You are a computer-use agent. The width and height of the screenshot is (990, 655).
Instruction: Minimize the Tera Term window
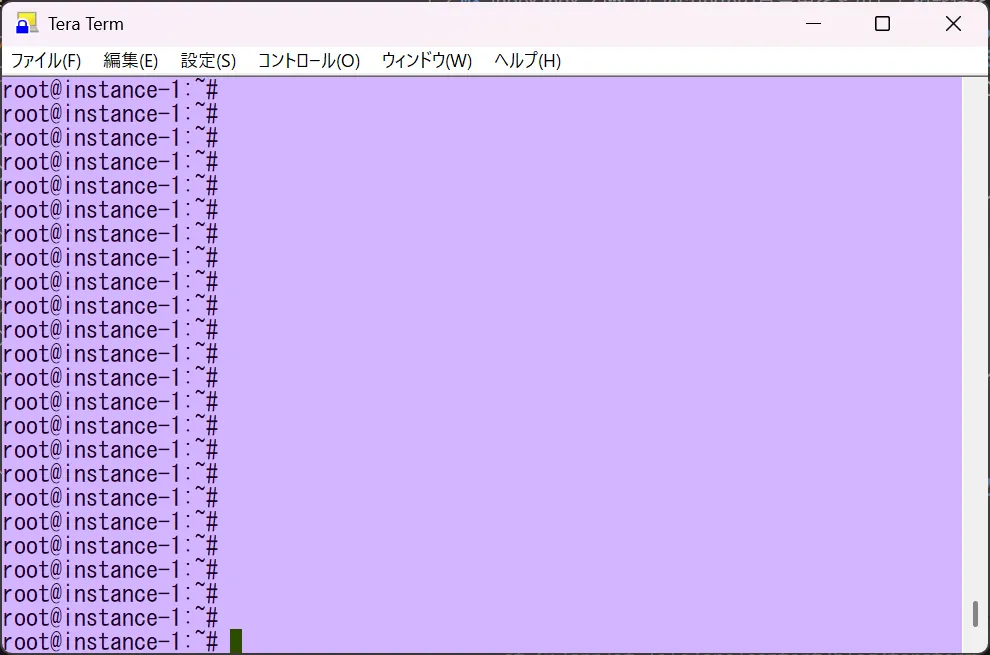812,22
